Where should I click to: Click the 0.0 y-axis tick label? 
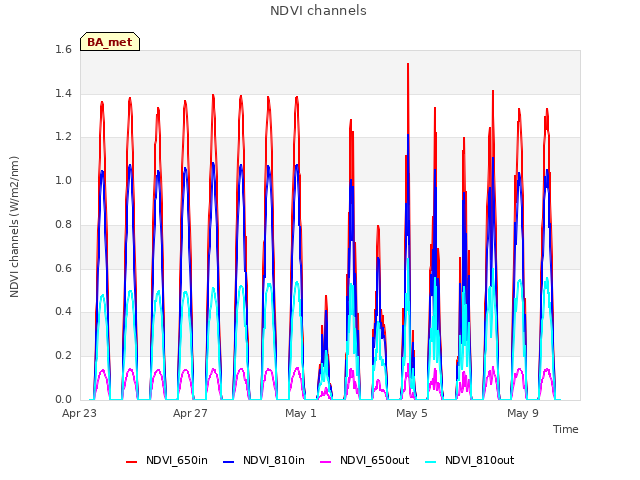tap(63, 399)
